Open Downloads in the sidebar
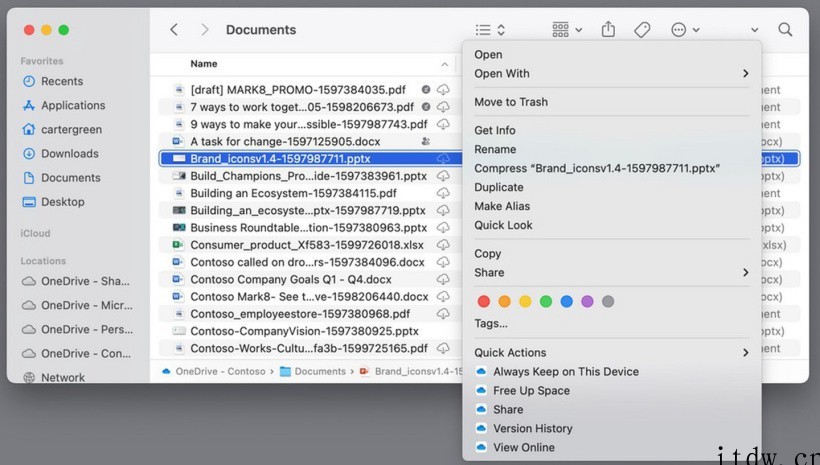The height and width of the screenshot is (465, 820). coord(61,153)
